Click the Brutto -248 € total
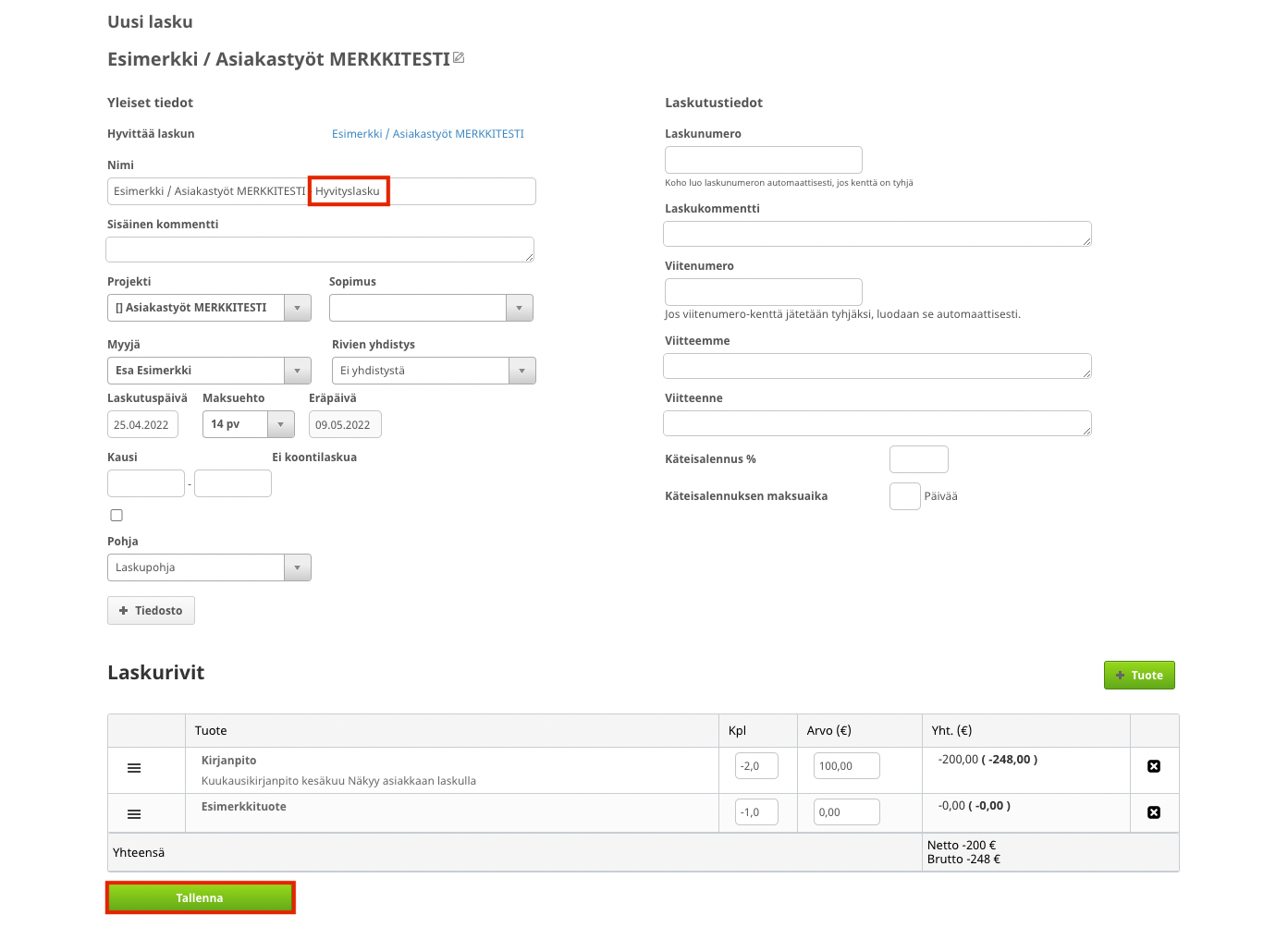The image size is (1288, 927). [963, 859]
